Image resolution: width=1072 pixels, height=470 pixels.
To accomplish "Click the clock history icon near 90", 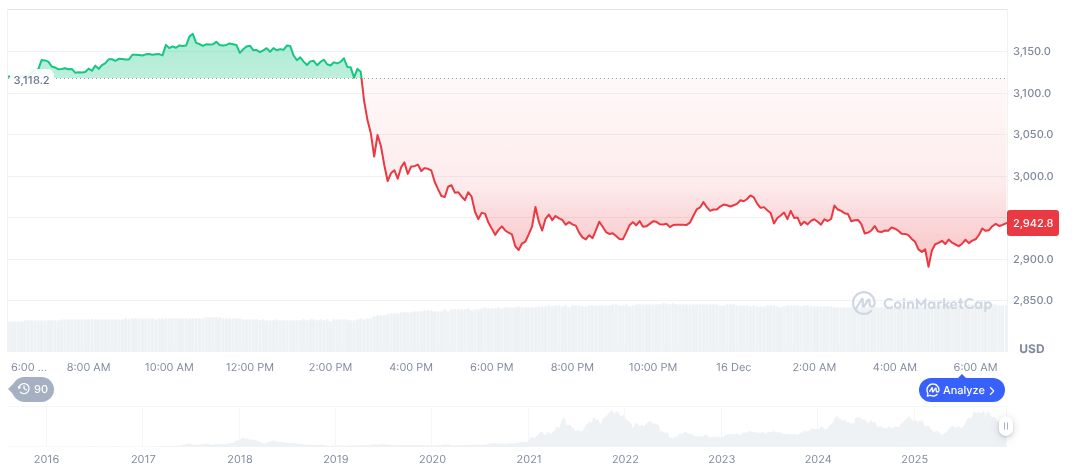I will 24,389.
